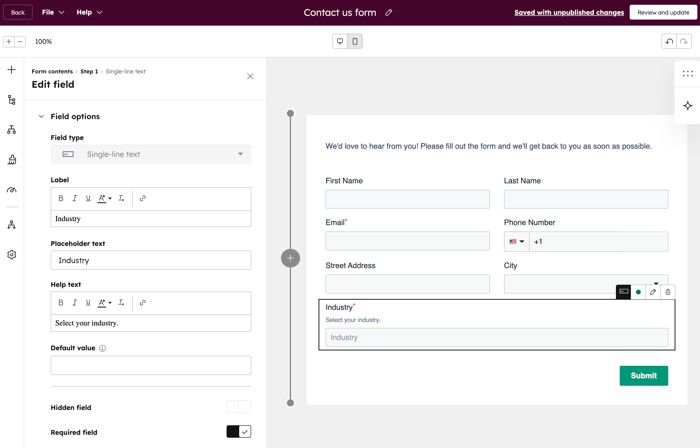Open Label text color picker
The image size is (700, 448).
coord(104,198)
